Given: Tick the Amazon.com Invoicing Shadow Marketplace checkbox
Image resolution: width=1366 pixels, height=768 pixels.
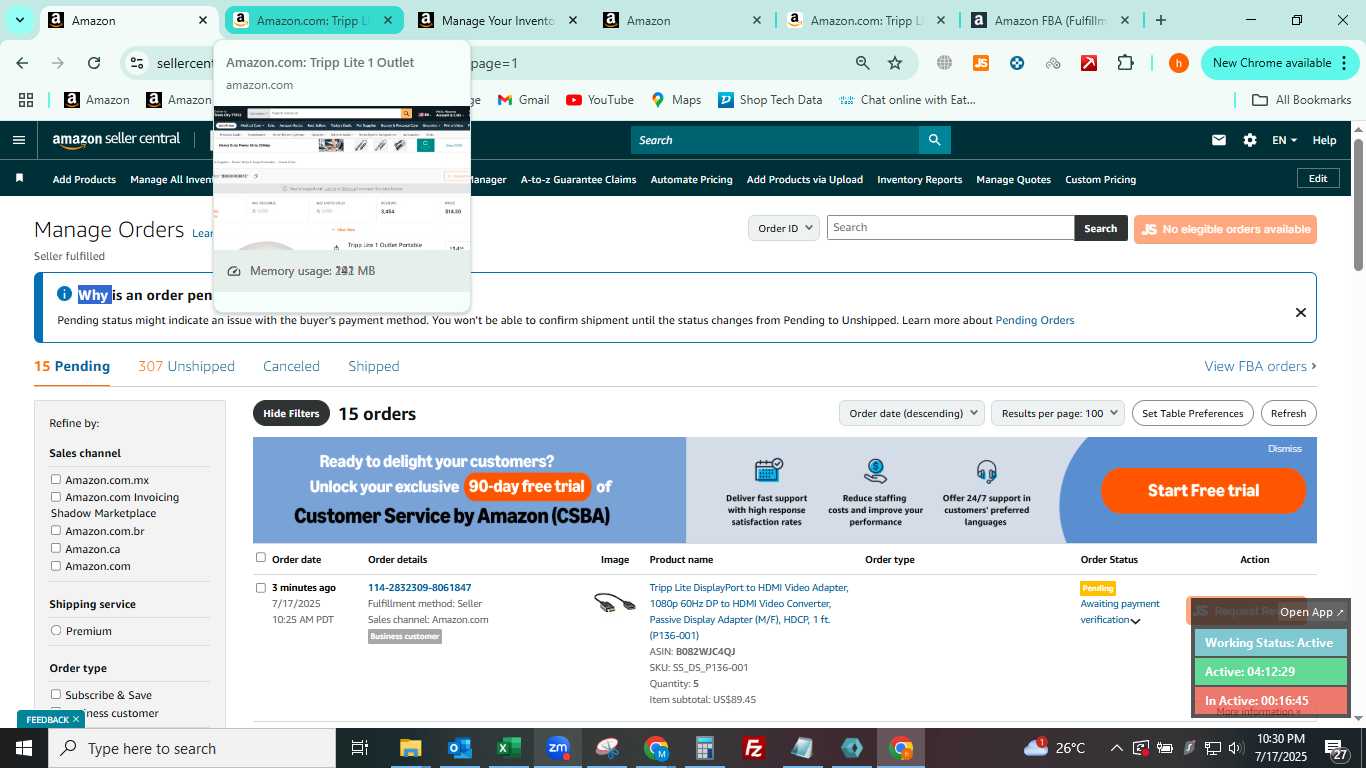Looking at the screenshot, I should click(x=56, y=497).
